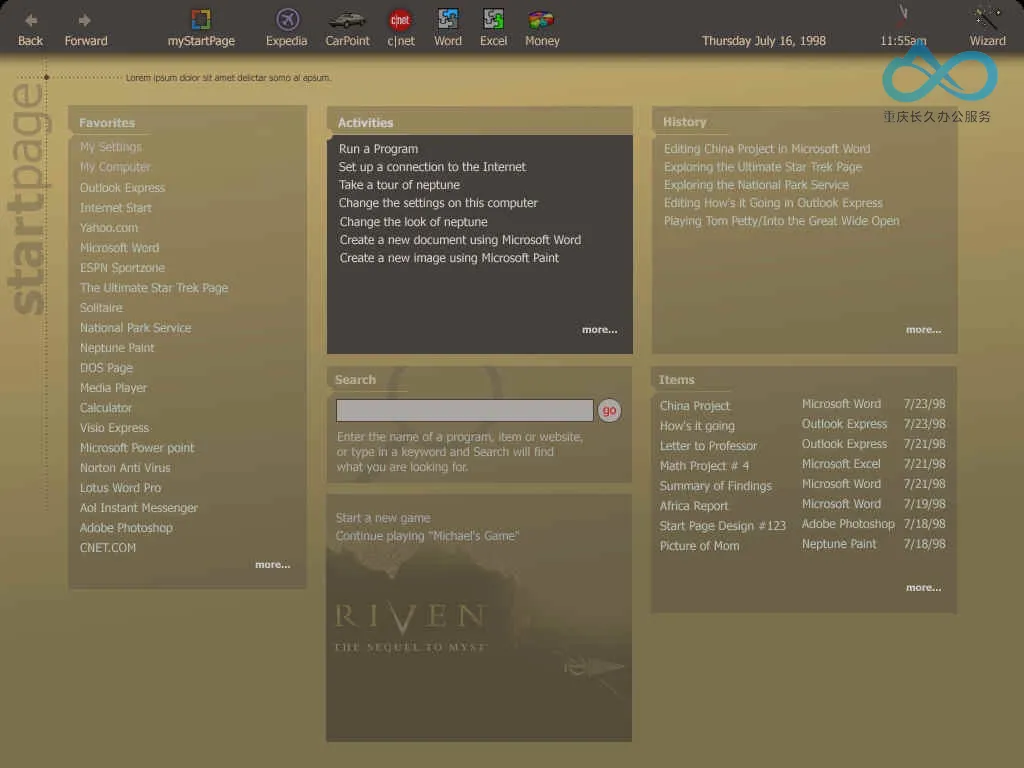Select Set up a connection to the Internet

(432, 167)
